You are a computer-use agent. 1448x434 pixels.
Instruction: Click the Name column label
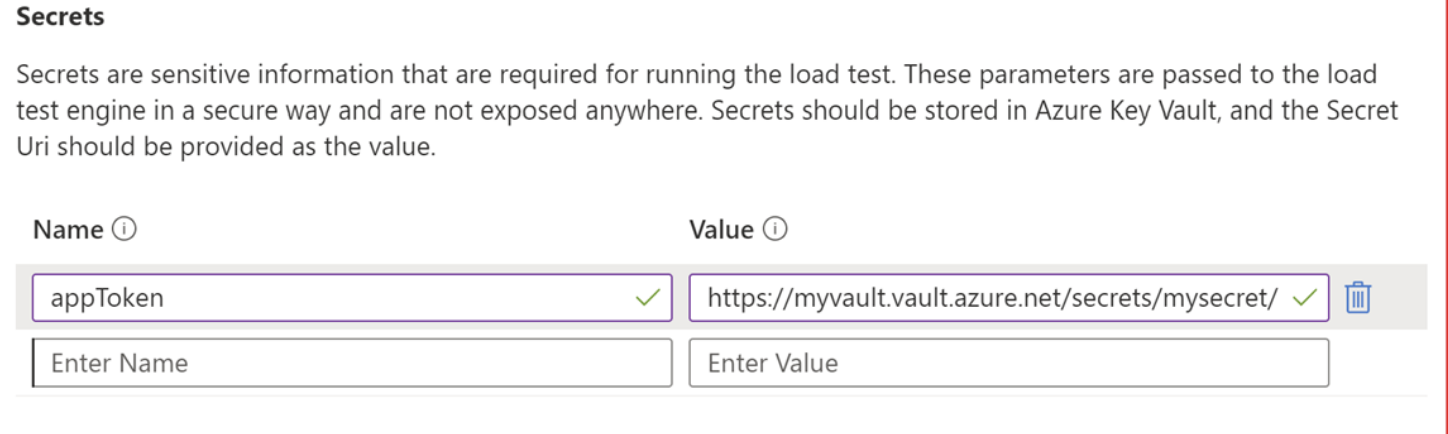coord(68,230)
